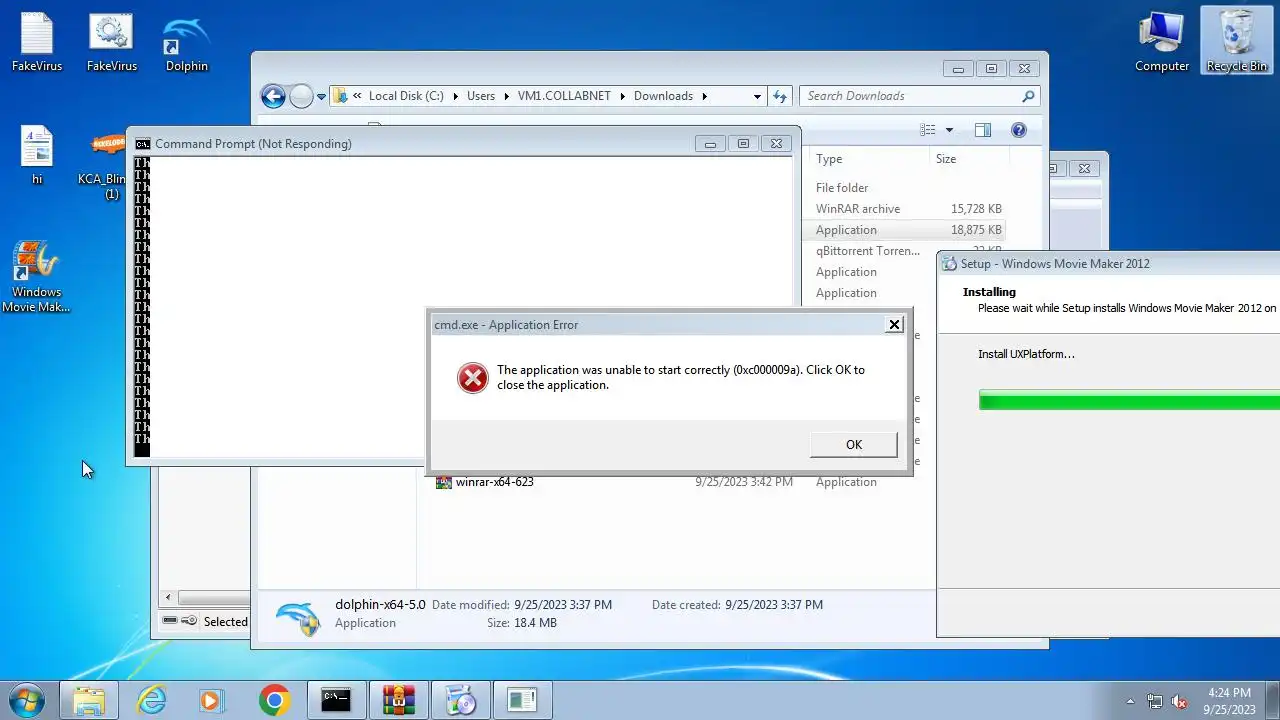Expand the arrow after Downloads breadcrumb
This screenshot has height=720, width=1280.
[x=704, y=96]
